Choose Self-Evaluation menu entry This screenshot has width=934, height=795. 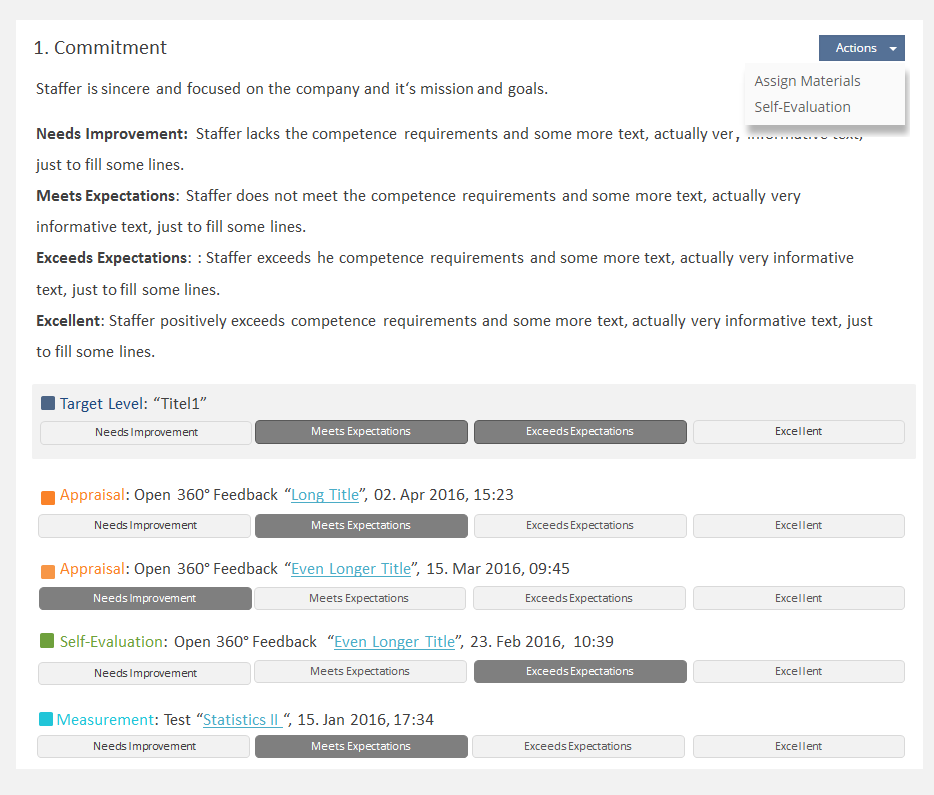(802, 107)
